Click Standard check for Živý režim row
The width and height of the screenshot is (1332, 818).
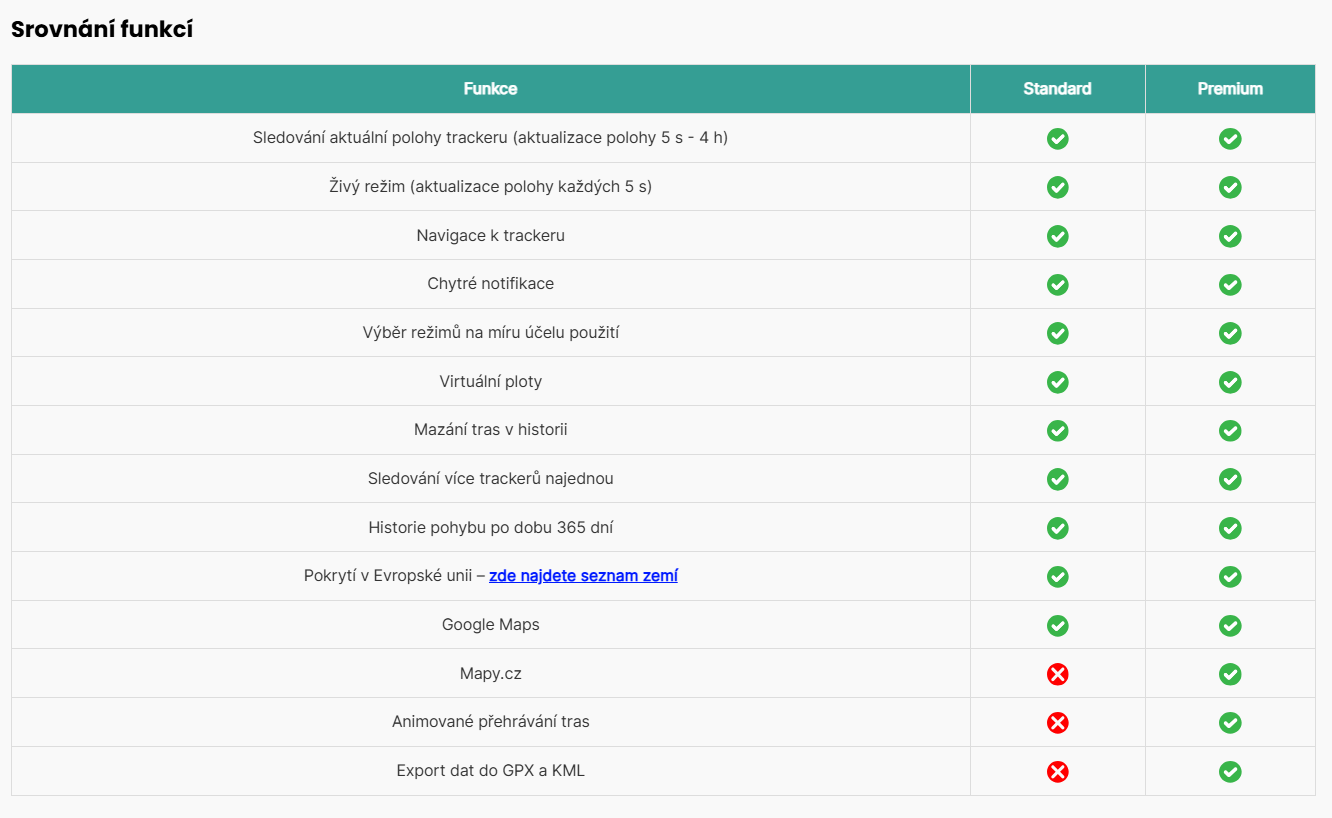point(1057,187)
